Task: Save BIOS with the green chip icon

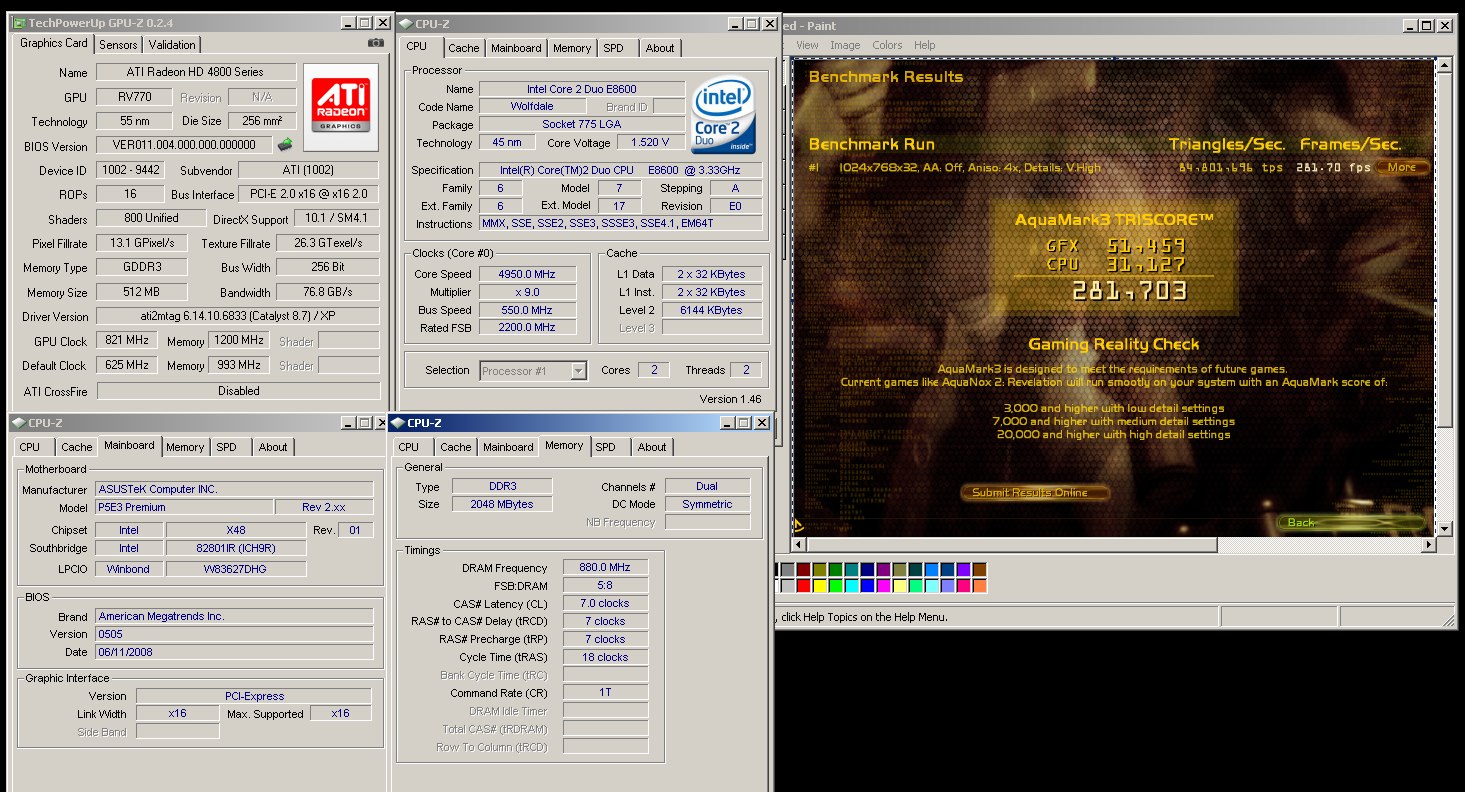Action: [285, 145]
